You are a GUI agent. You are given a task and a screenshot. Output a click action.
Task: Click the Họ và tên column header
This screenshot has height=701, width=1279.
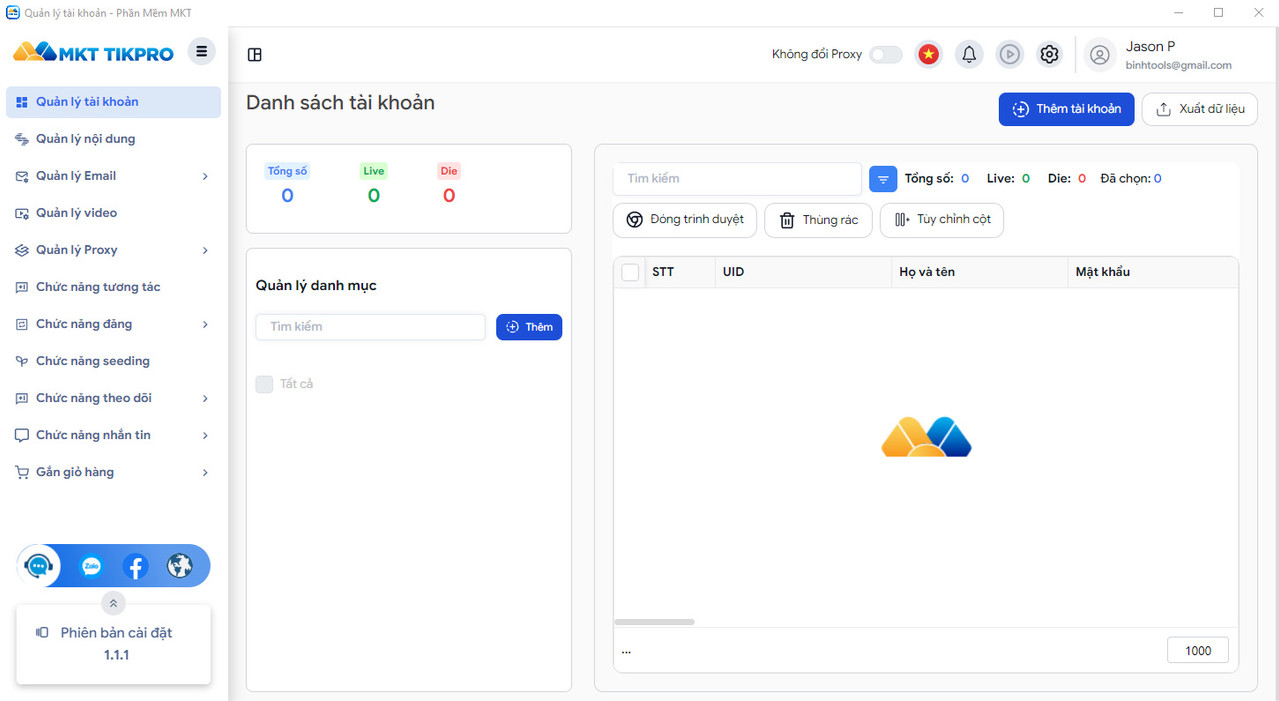click(x=979, y=272)
